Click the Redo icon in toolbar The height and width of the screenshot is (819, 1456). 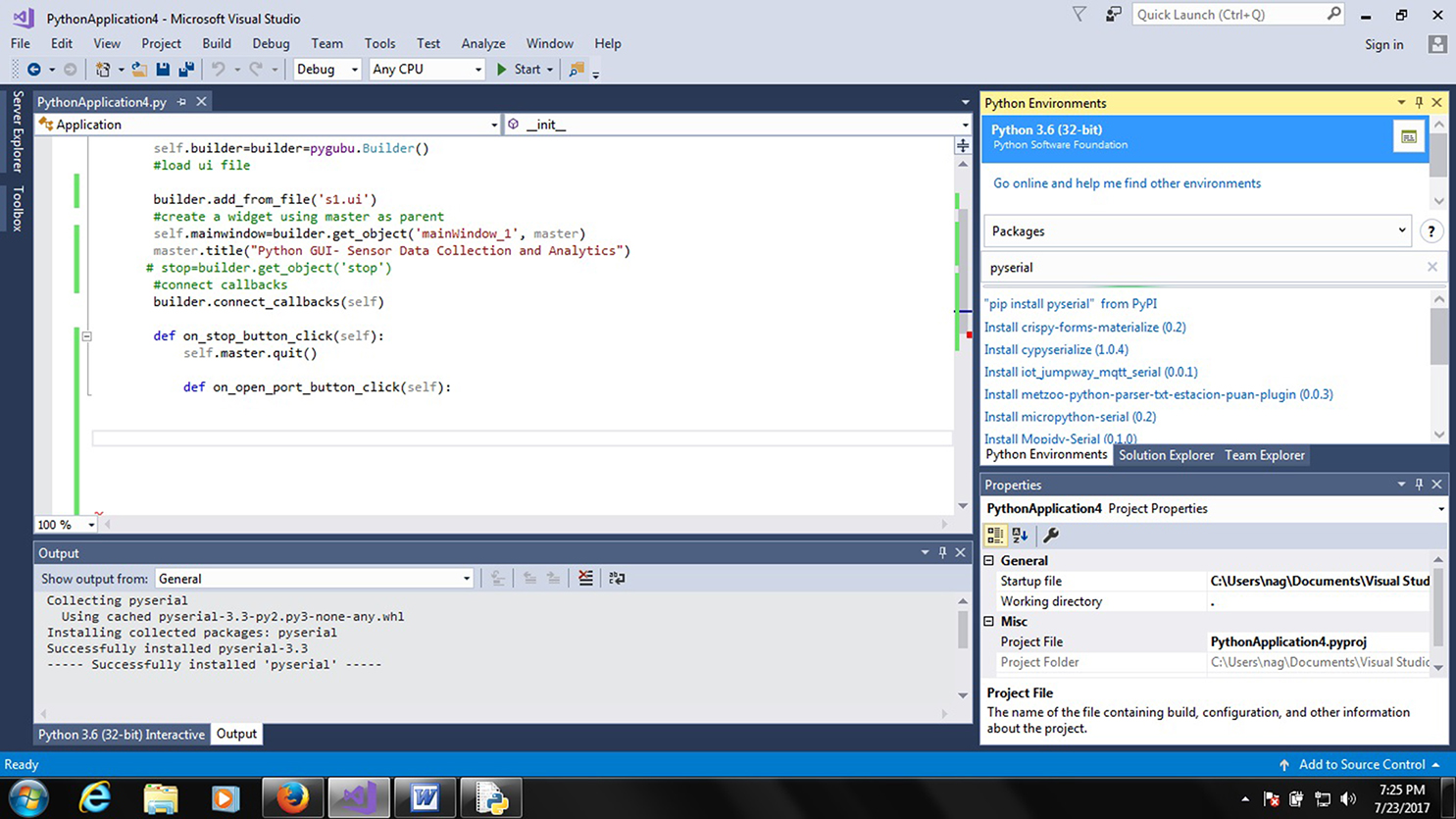[x=256, y=70]
